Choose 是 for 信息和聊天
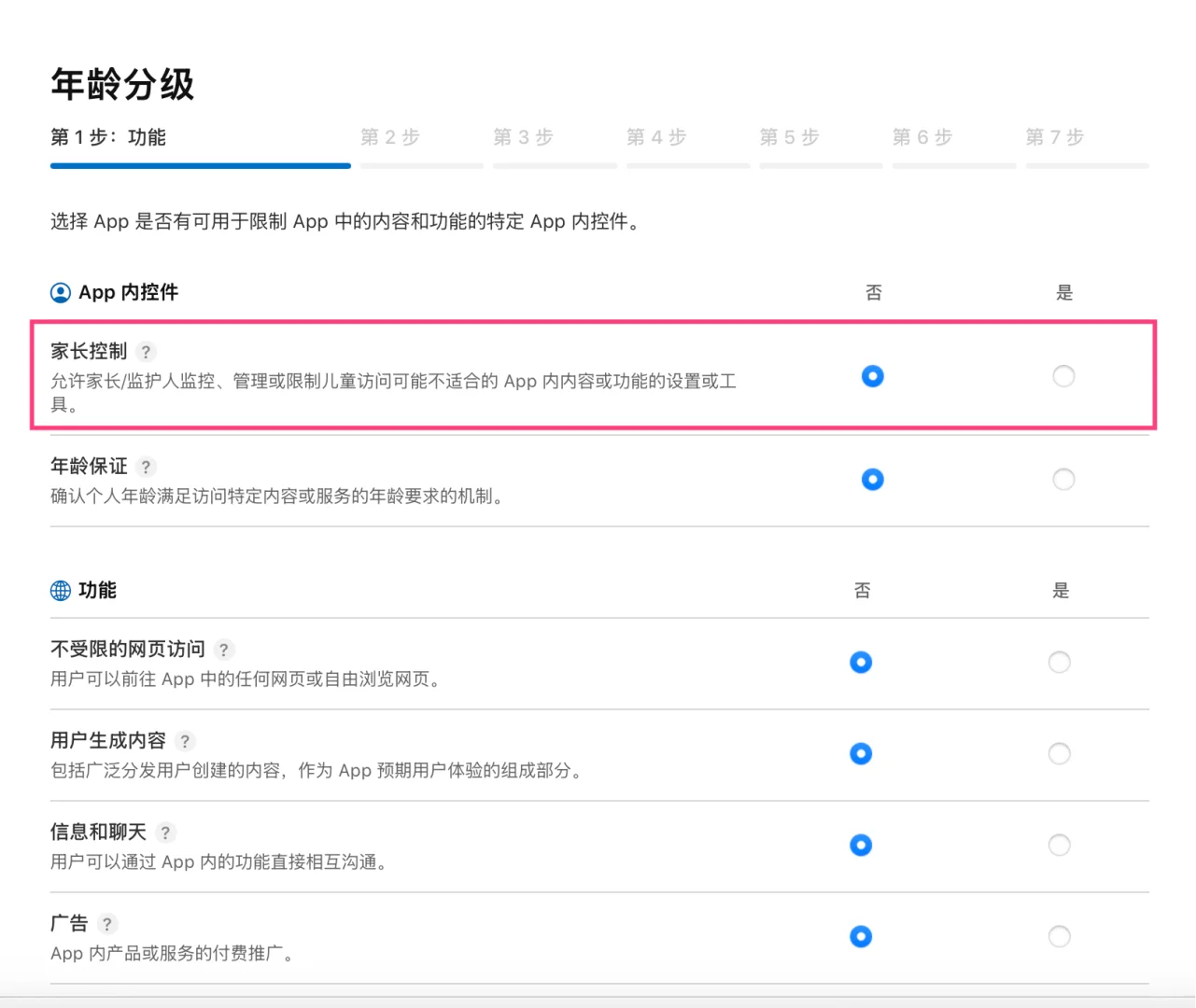 pos(1060,845)
